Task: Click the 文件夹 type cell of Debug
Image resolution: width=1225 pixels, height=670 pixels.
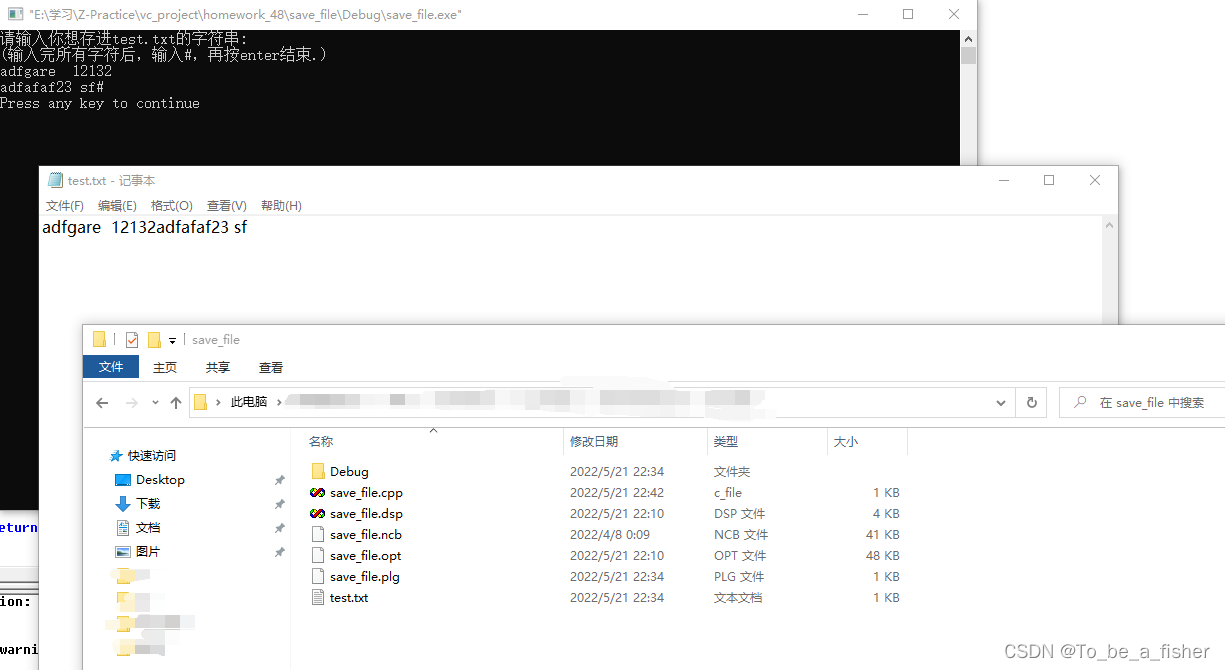Action: click(732, 471)
